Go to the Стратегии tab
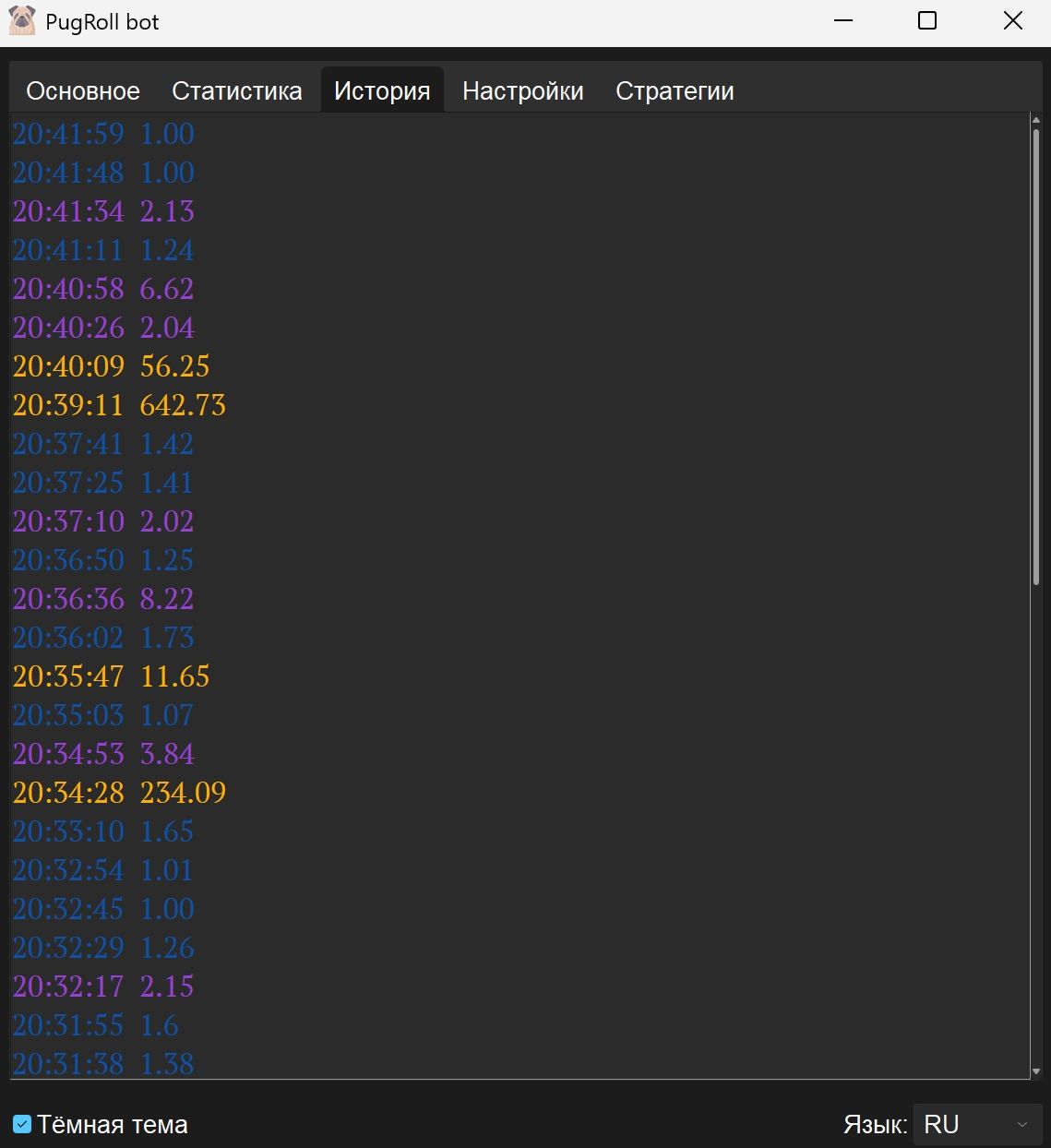Image resolution: width=1051 pixels, height=1148 pixels. click(675, 90)
